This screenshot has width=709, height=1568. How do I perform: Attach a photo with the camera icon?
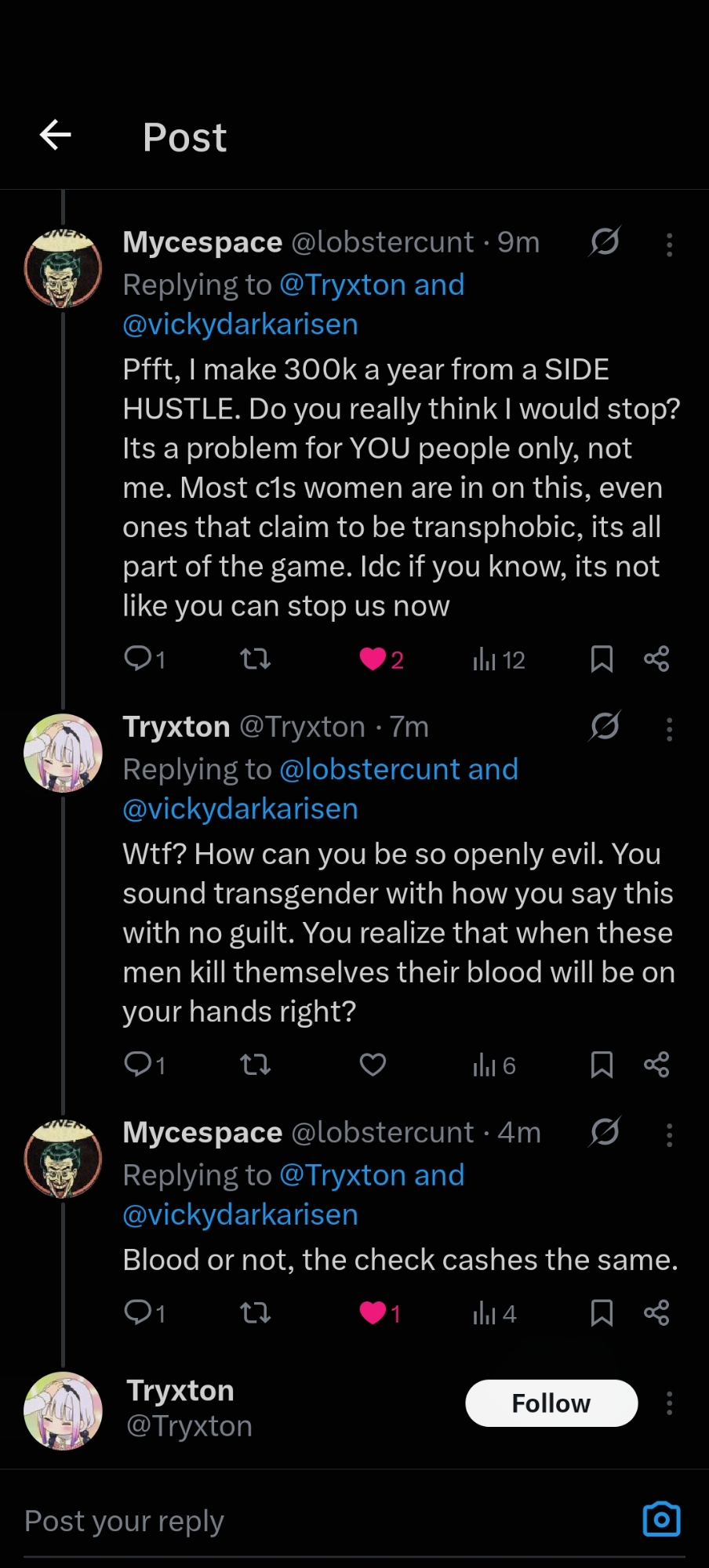[x=661, y=1519]
